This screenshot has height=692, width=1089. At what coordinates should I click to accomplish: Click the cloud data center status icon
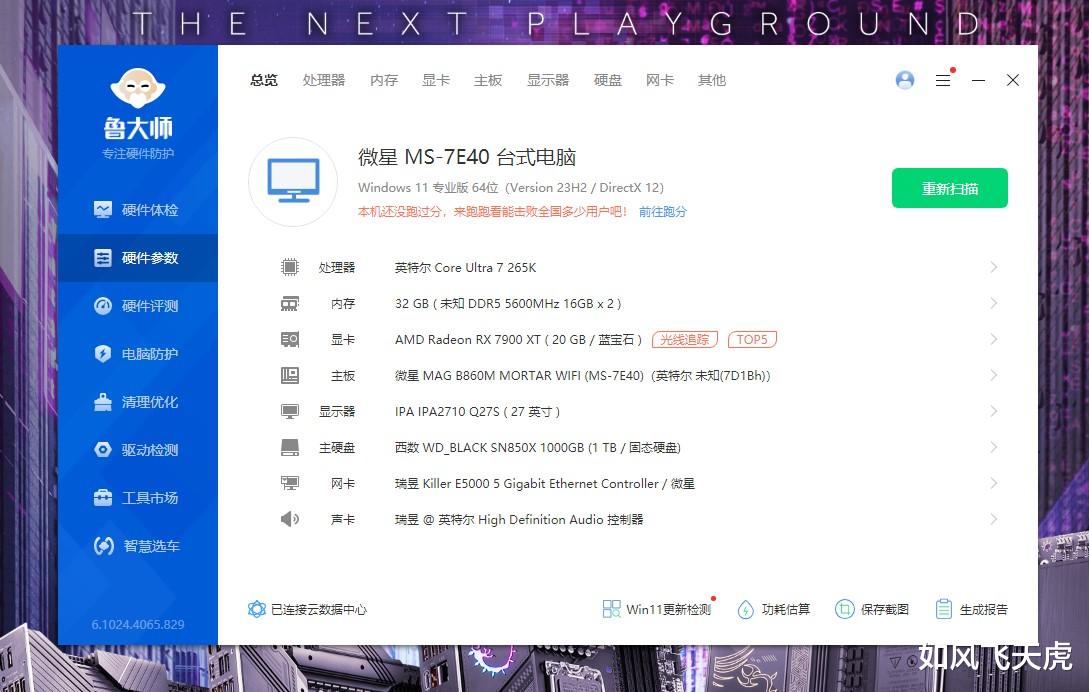pos(256,609)
